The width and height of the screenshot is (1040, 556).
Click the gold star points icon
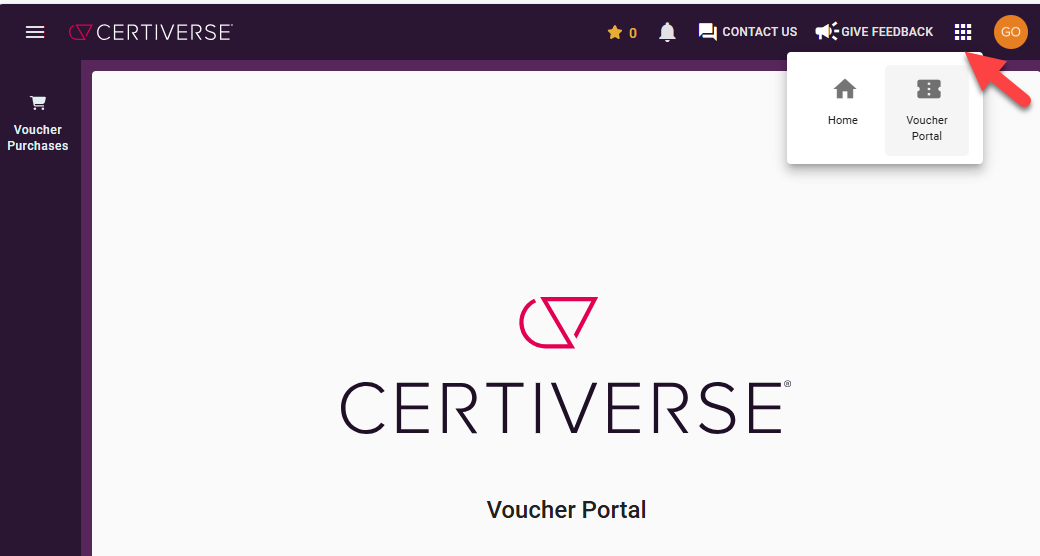[615, 32]
